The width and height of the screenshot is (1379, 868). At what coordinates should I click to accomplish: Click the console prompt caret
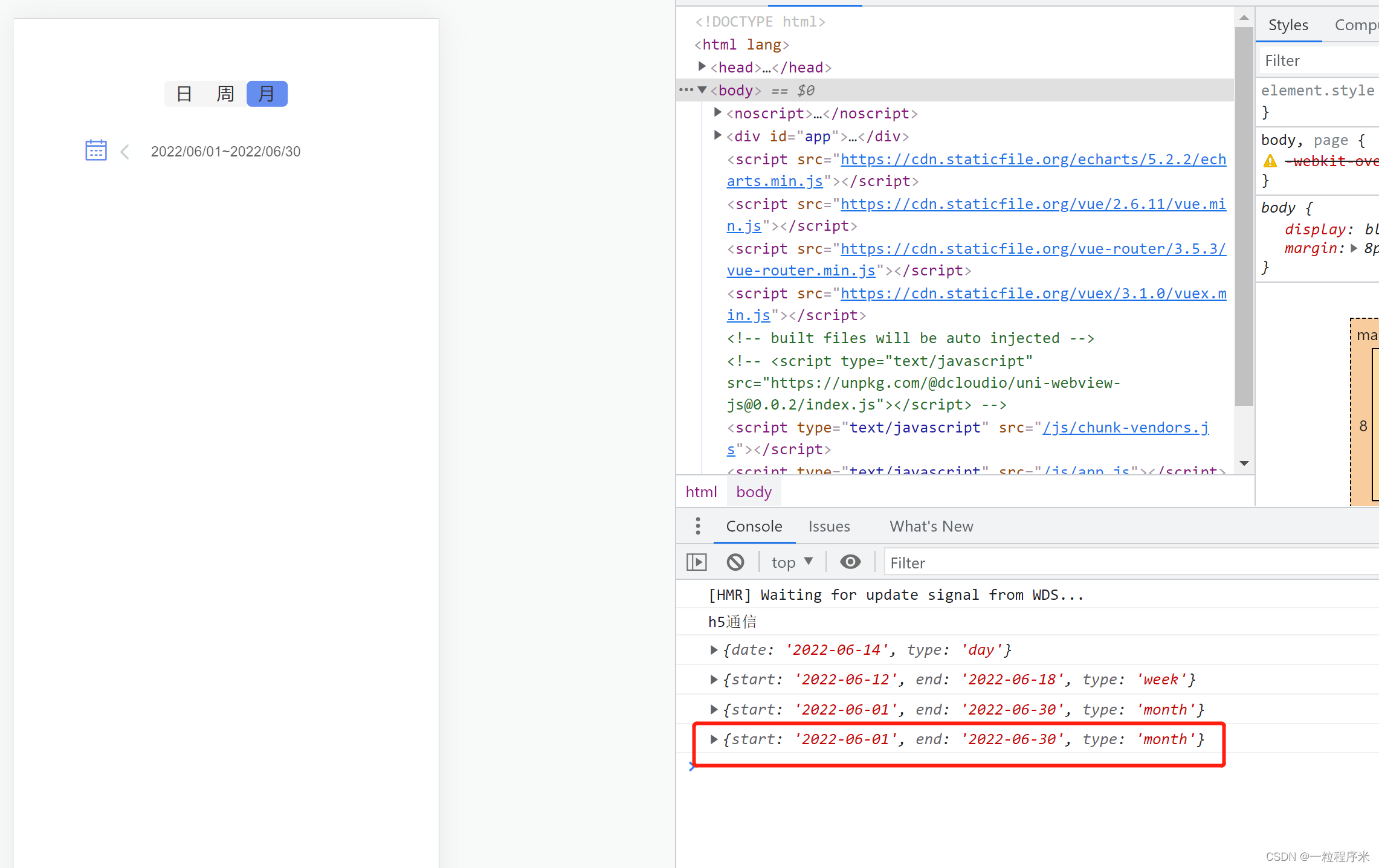click(691, 767)
